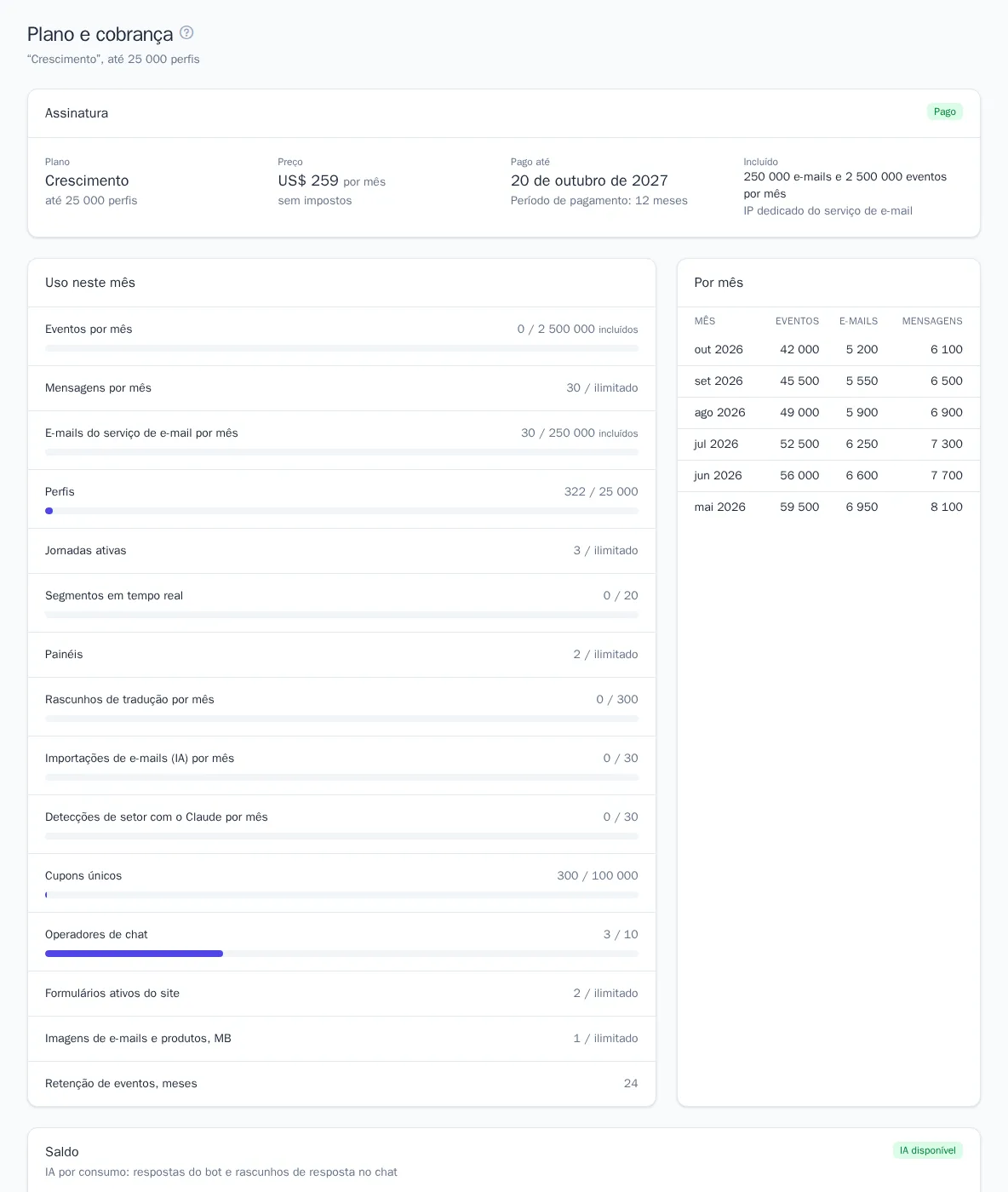Open the help icon beside Plano e cobrança
This screenshot has height=1192, width=1008.
click(186, 33)
